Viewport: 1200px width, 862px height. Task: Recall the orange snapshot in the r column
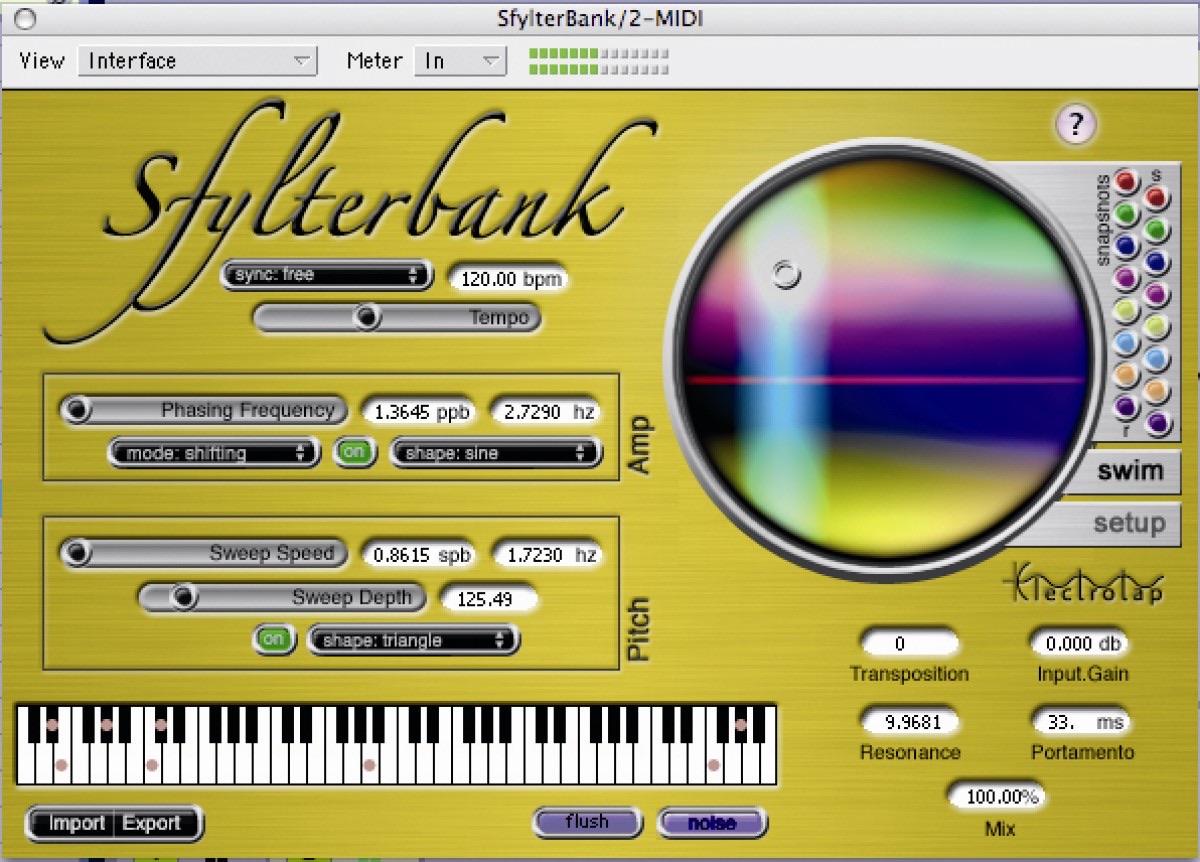1128,374
